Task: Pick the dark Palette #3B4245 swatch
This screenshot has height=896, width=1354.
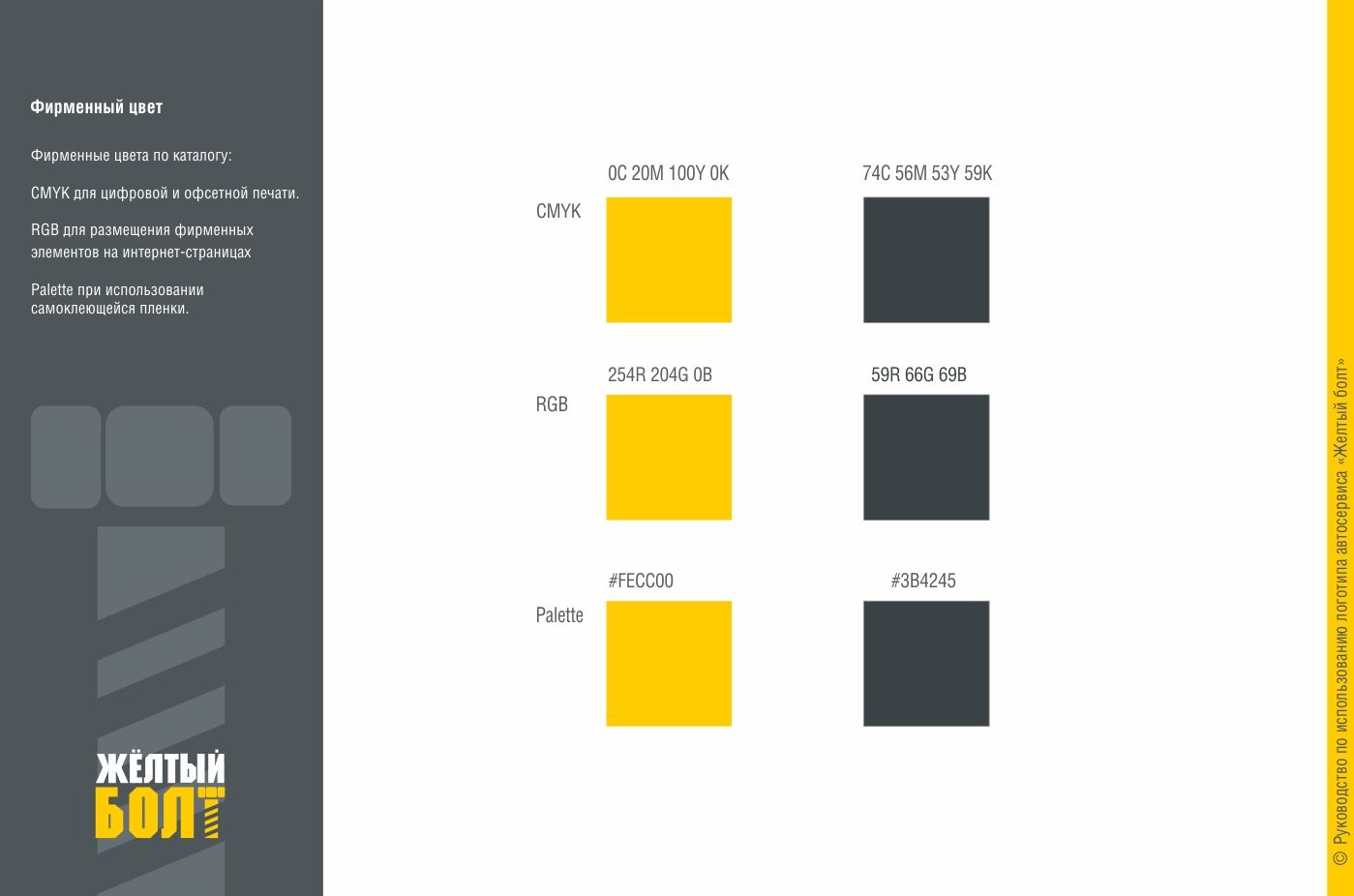Action: pyautogui.click(x=926, y=664)
